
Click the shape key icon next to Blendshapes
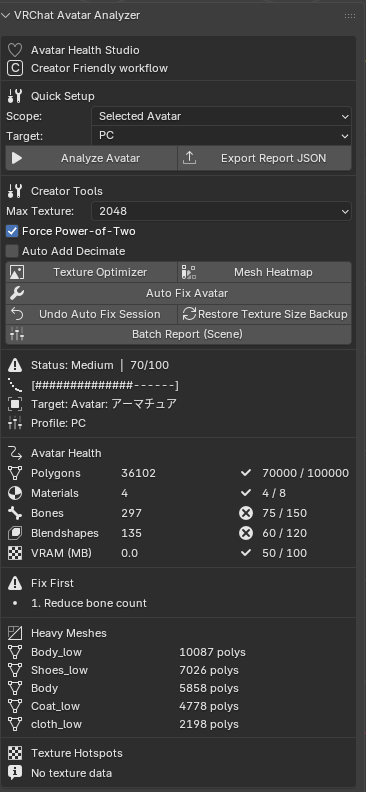16,533
